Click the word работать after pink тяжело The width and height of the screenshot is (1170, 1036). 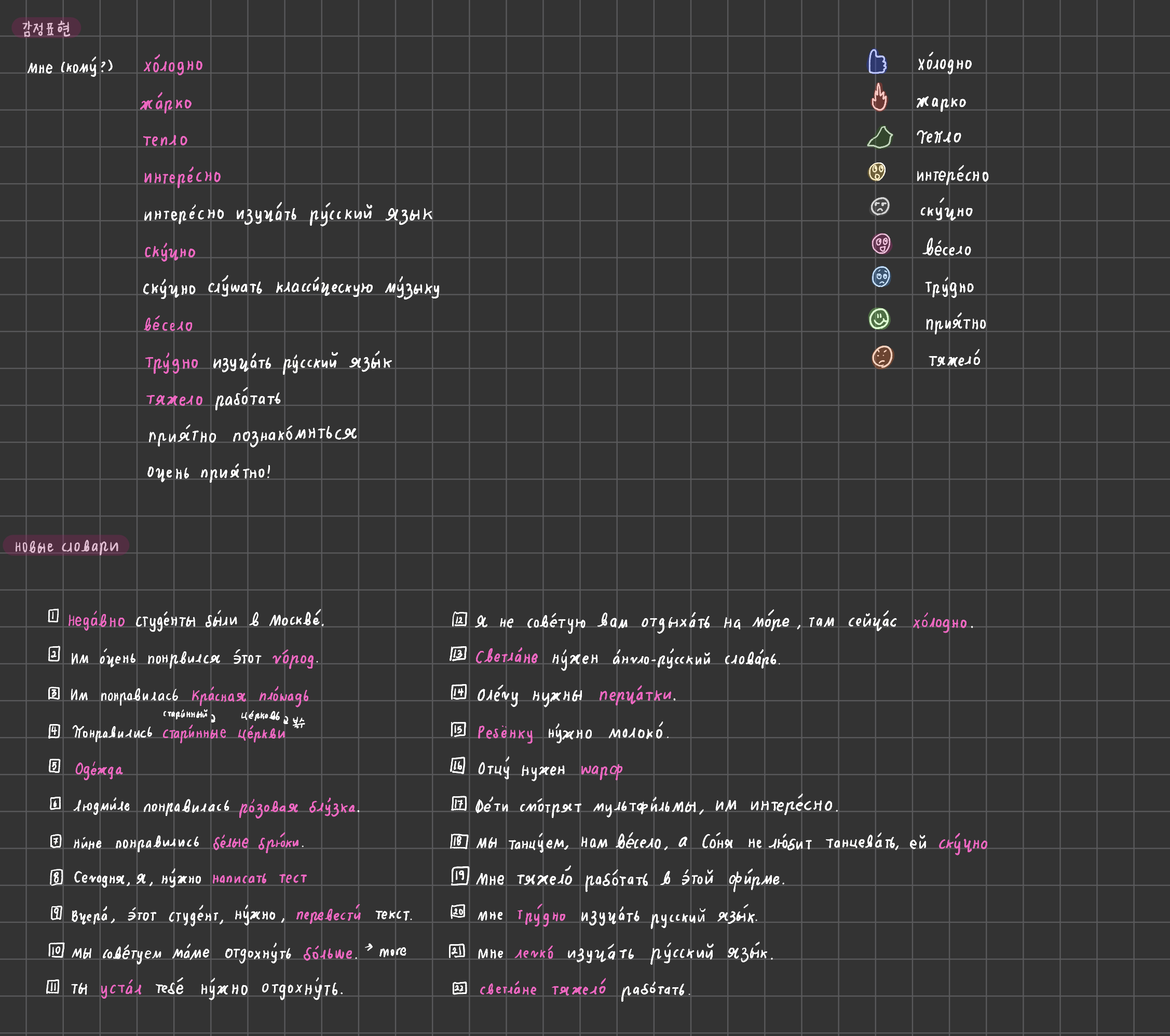(248, 399)
